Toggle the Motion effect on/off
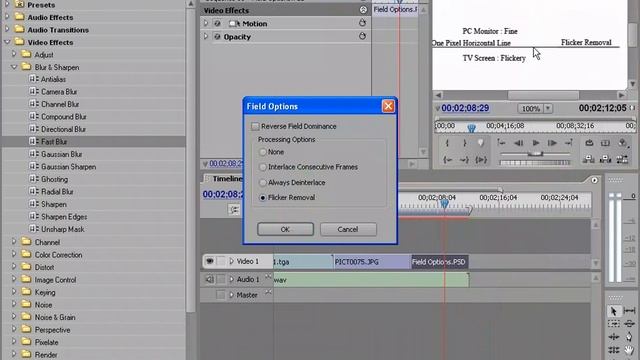 (218, 24)
